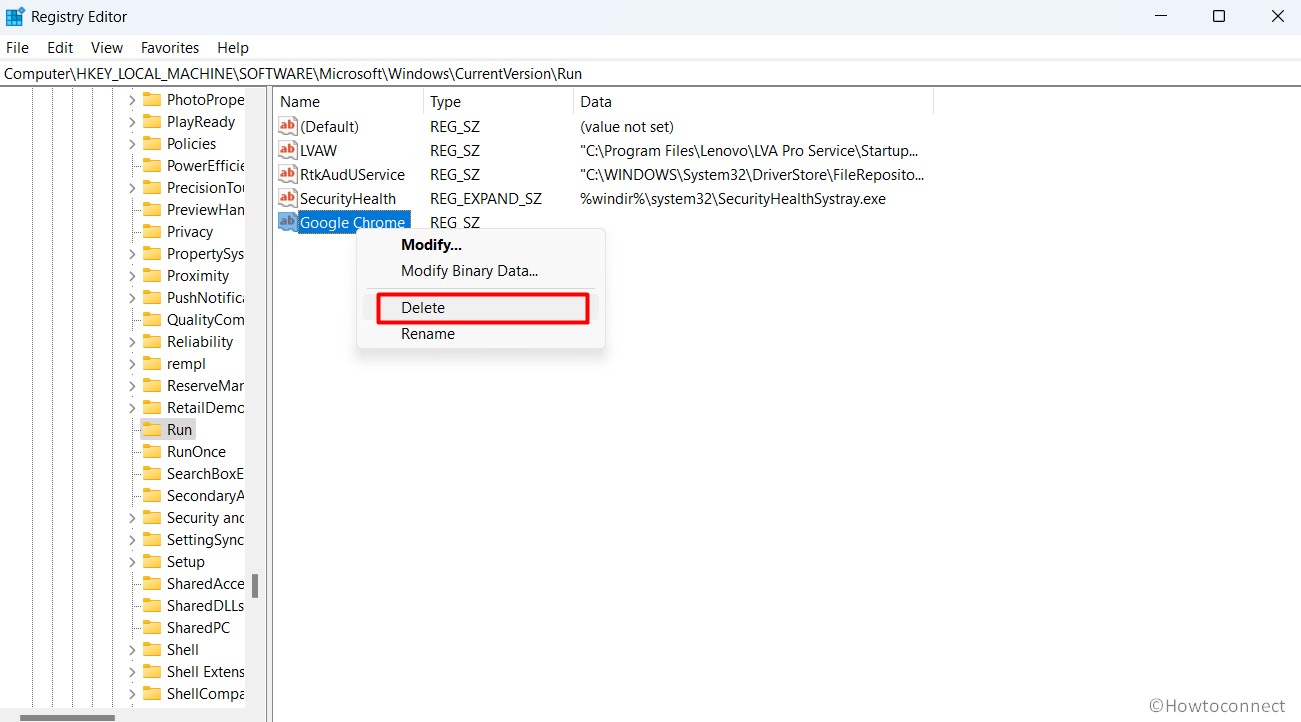Screen dimensions: 1301x722
Task: Choose Modify... from the context menu
Action: click(481, 245)
